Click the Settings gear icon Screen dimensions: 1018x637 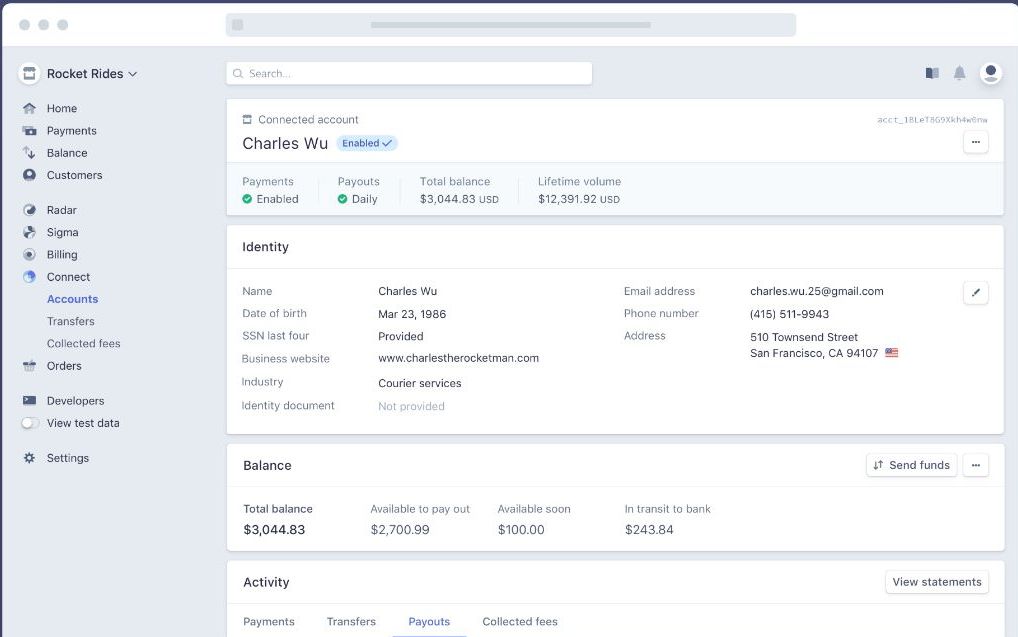(29, 458)
